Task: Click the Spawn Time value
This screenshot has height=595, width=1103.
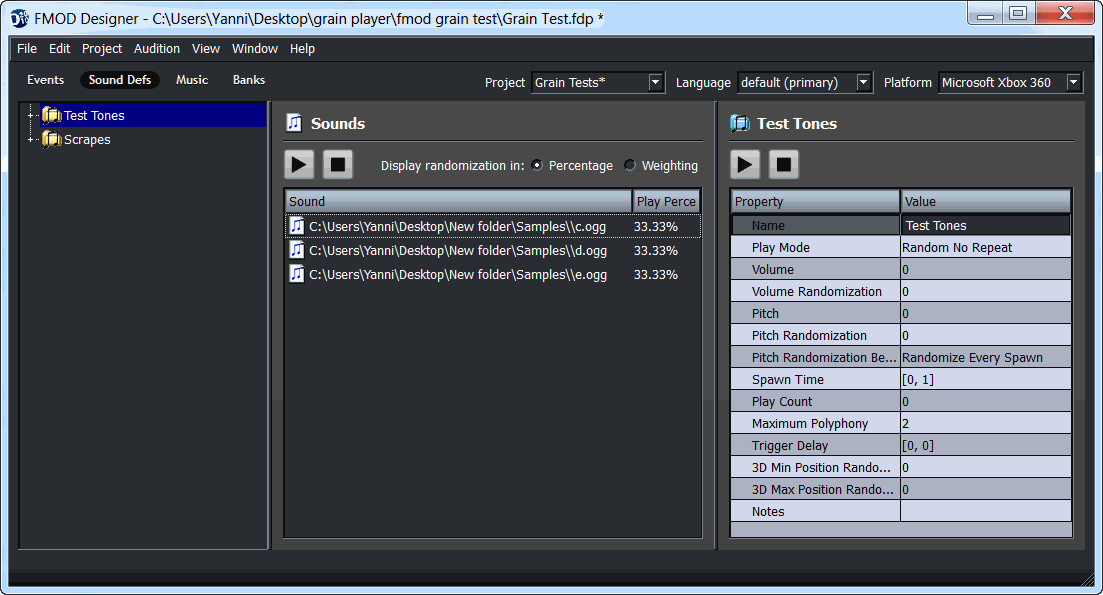Action: click(986, 379)
